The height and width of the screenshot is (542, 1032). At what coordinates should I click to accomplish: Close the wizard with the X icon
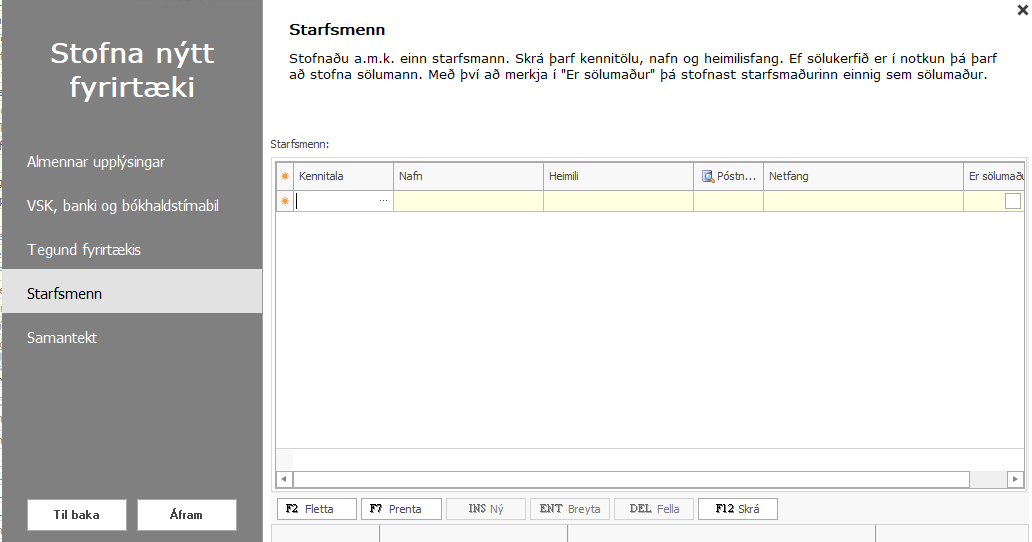[x=1021, y=10]
